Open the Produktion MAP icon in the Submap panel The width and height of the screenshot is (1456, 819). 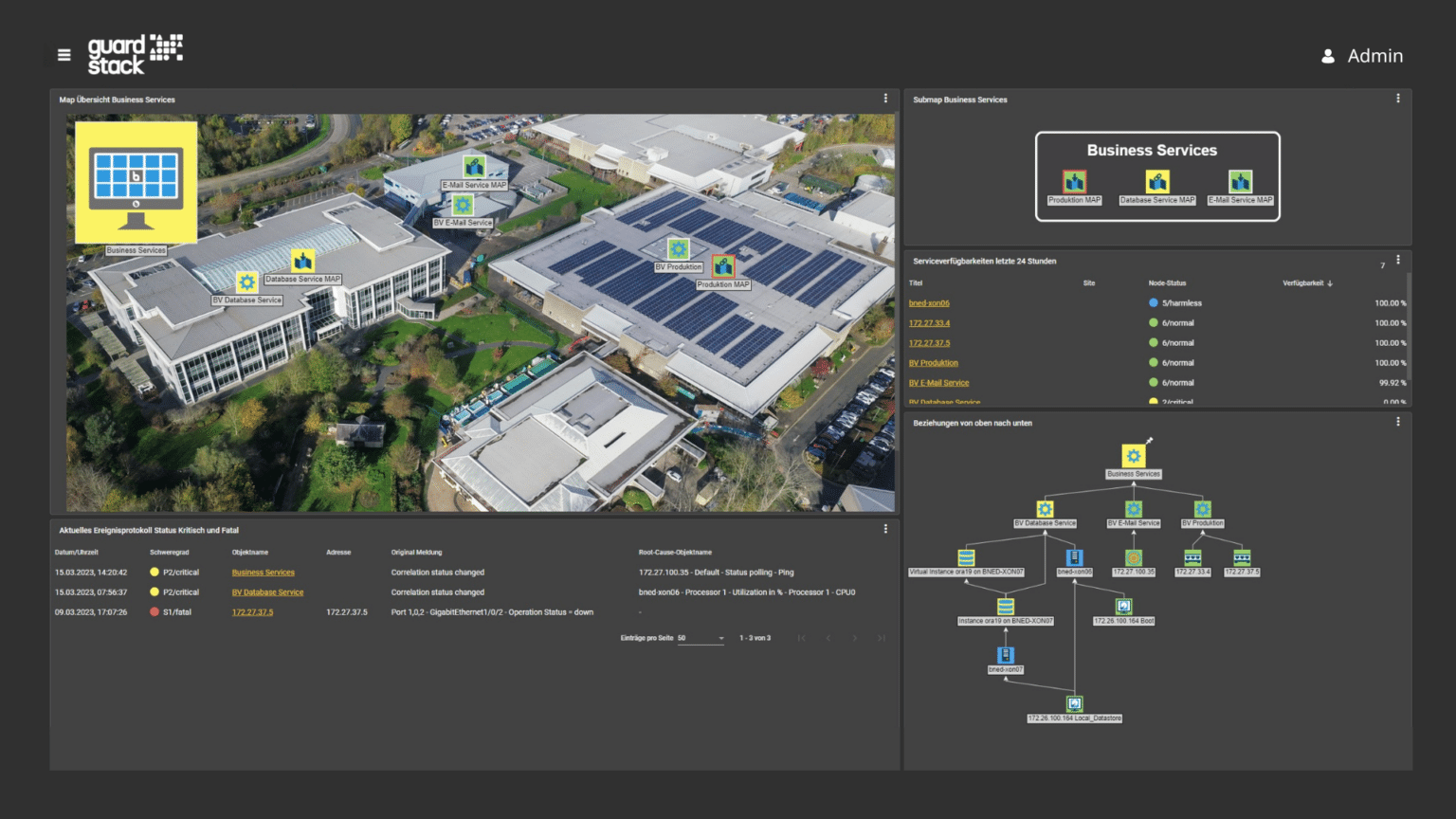(x=1073, y=181)
